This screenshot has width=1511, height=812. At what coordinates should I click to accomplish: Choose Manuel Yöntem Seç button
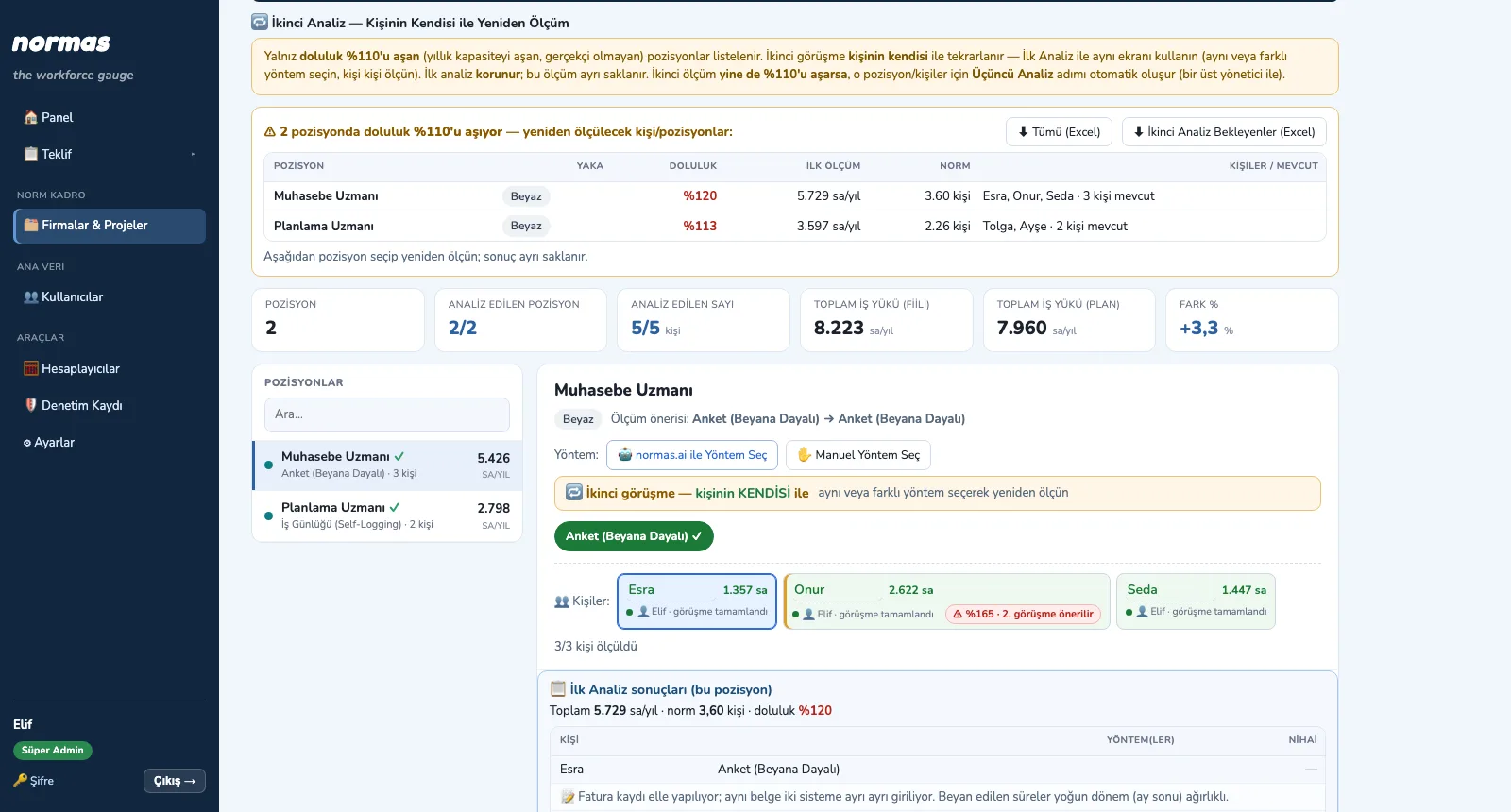click(858, 455)
